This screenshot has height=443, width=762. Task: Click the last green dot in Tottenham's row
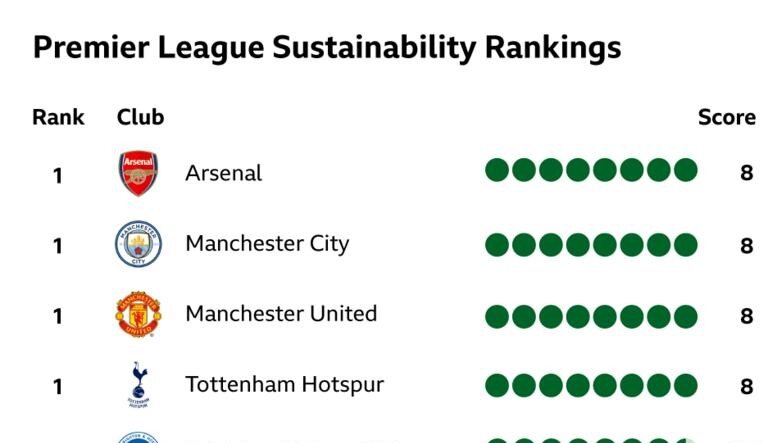[x=686, y=386]
